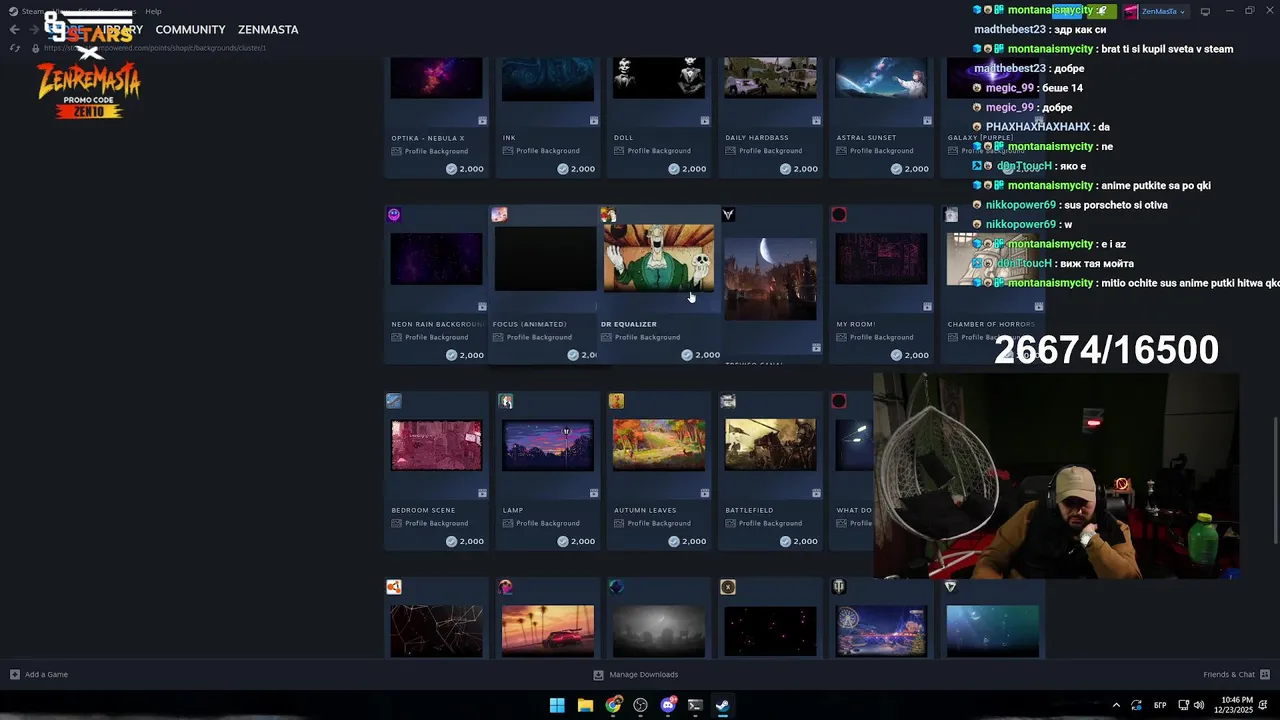Click animated badge icon on Ink card
1280x720 pixels.
pos(594,121)
